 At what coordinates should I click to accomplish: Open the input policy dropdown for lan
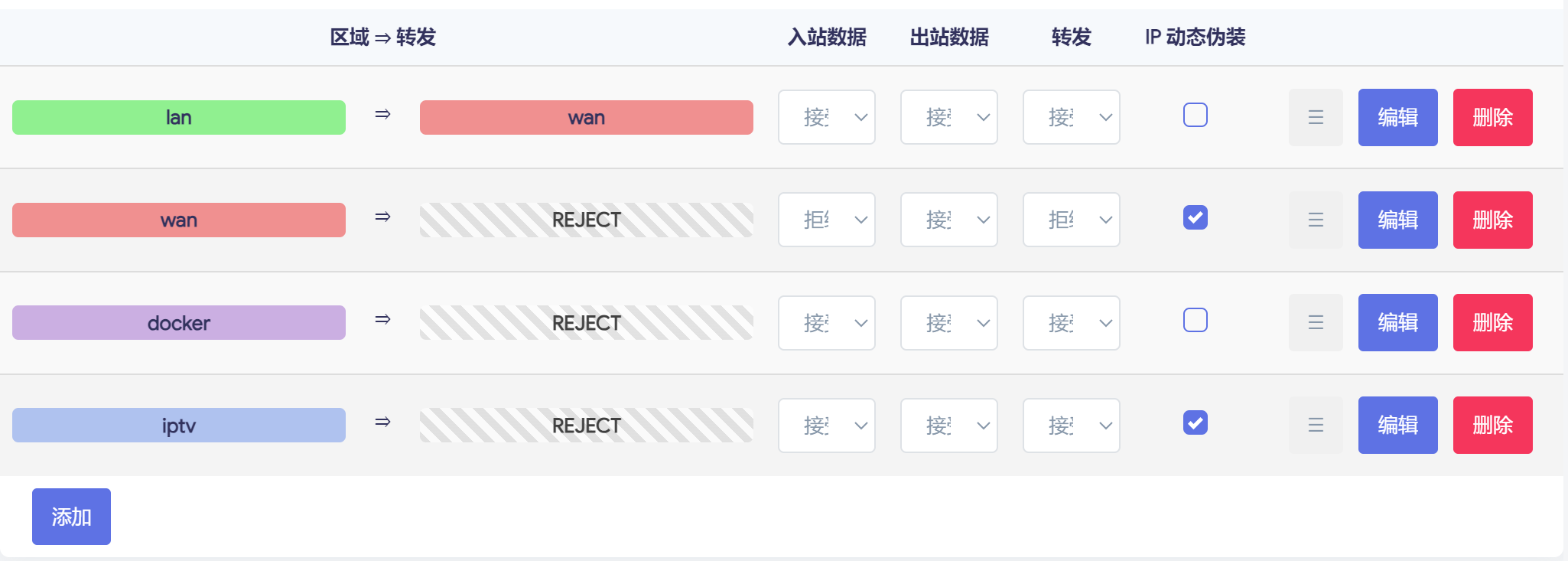point(826,117)
